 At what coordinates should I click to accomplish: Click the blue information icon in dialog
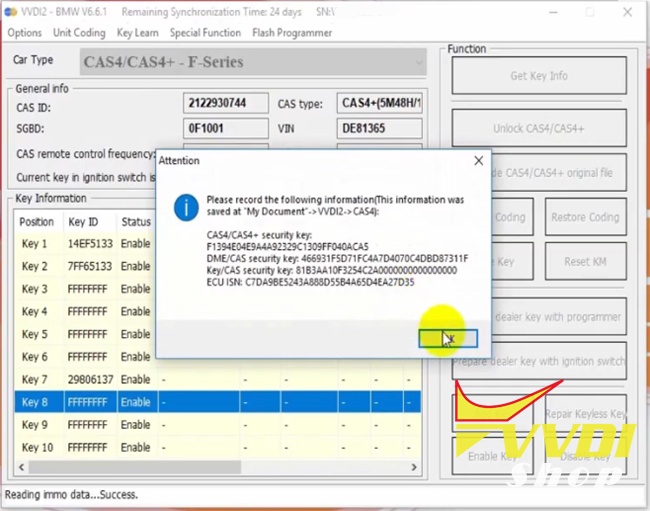186,207
